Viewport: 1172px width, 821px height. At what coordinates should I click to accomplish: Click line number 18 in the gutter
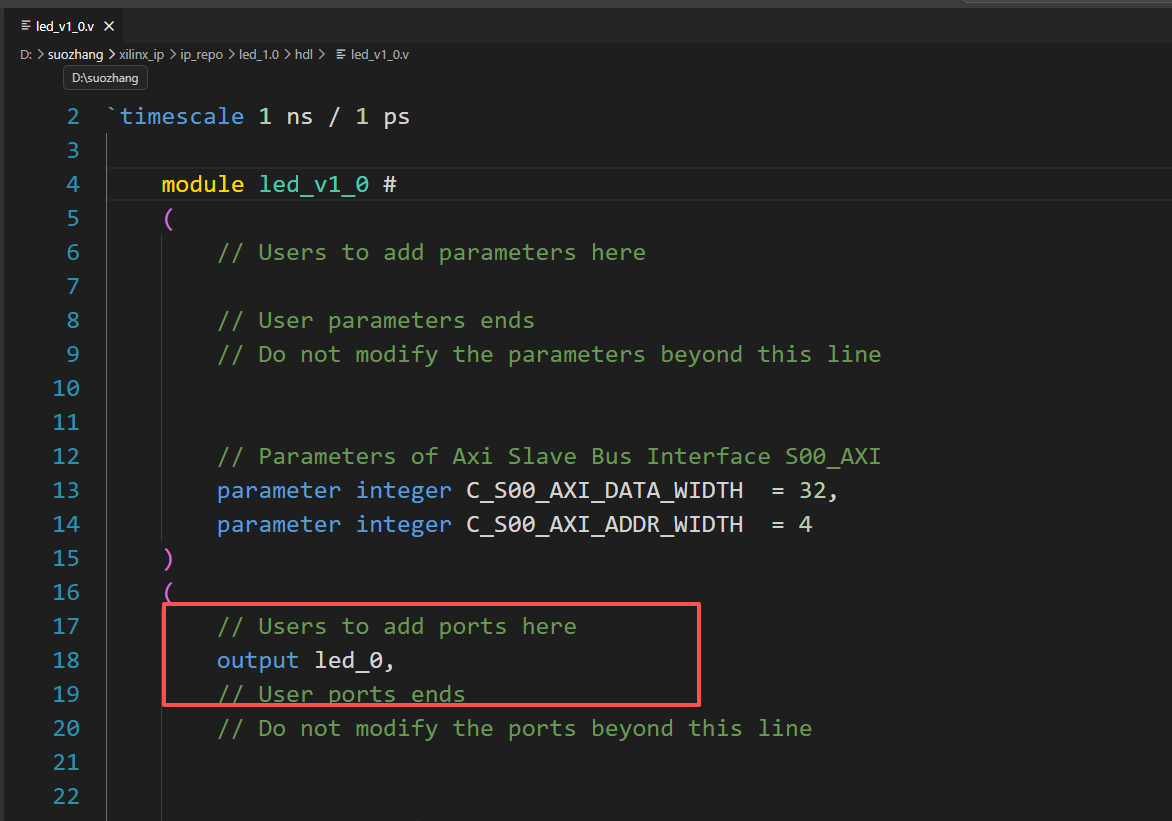(x=66, y=660)
